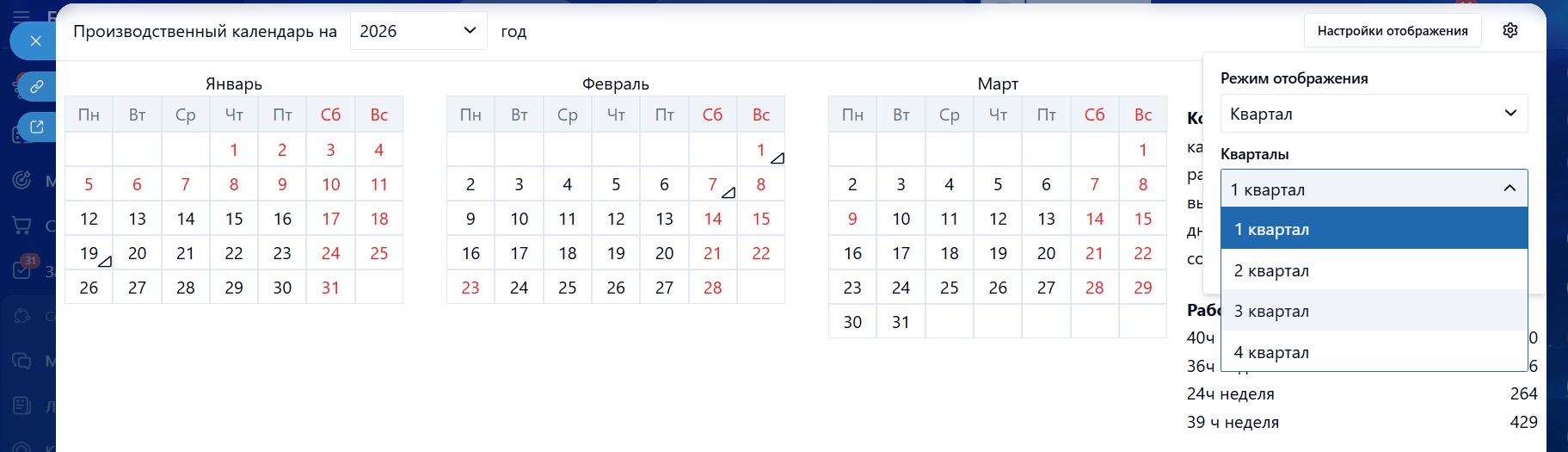Open the display mode dropdown 'Квартал'
Image resolution: width=1568 pixels, height=452 pixels.
[x=1374, y=114]
